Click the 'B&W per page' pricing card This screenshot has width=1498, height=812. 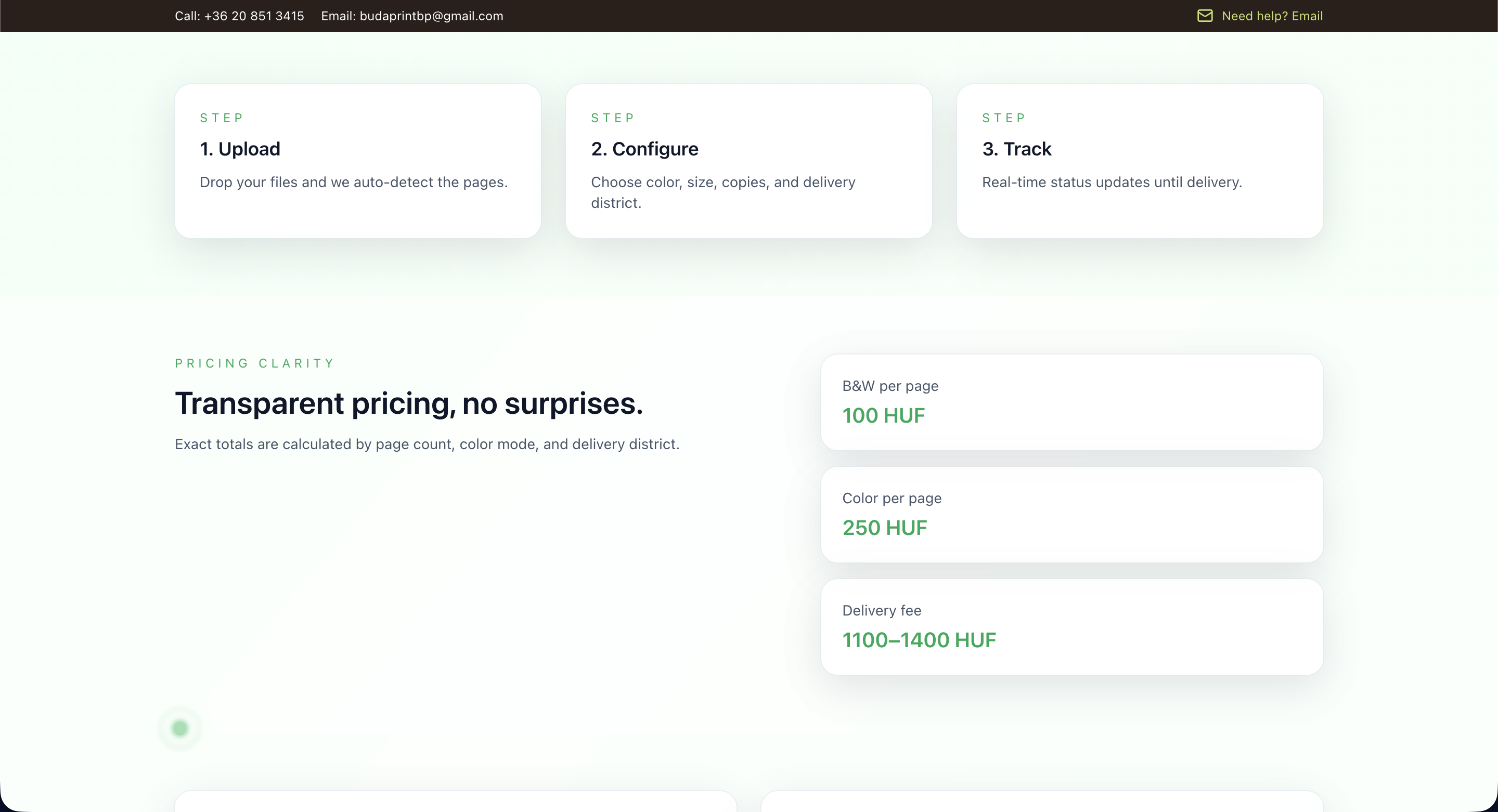pyautogui.click(x=1071, y=402)
